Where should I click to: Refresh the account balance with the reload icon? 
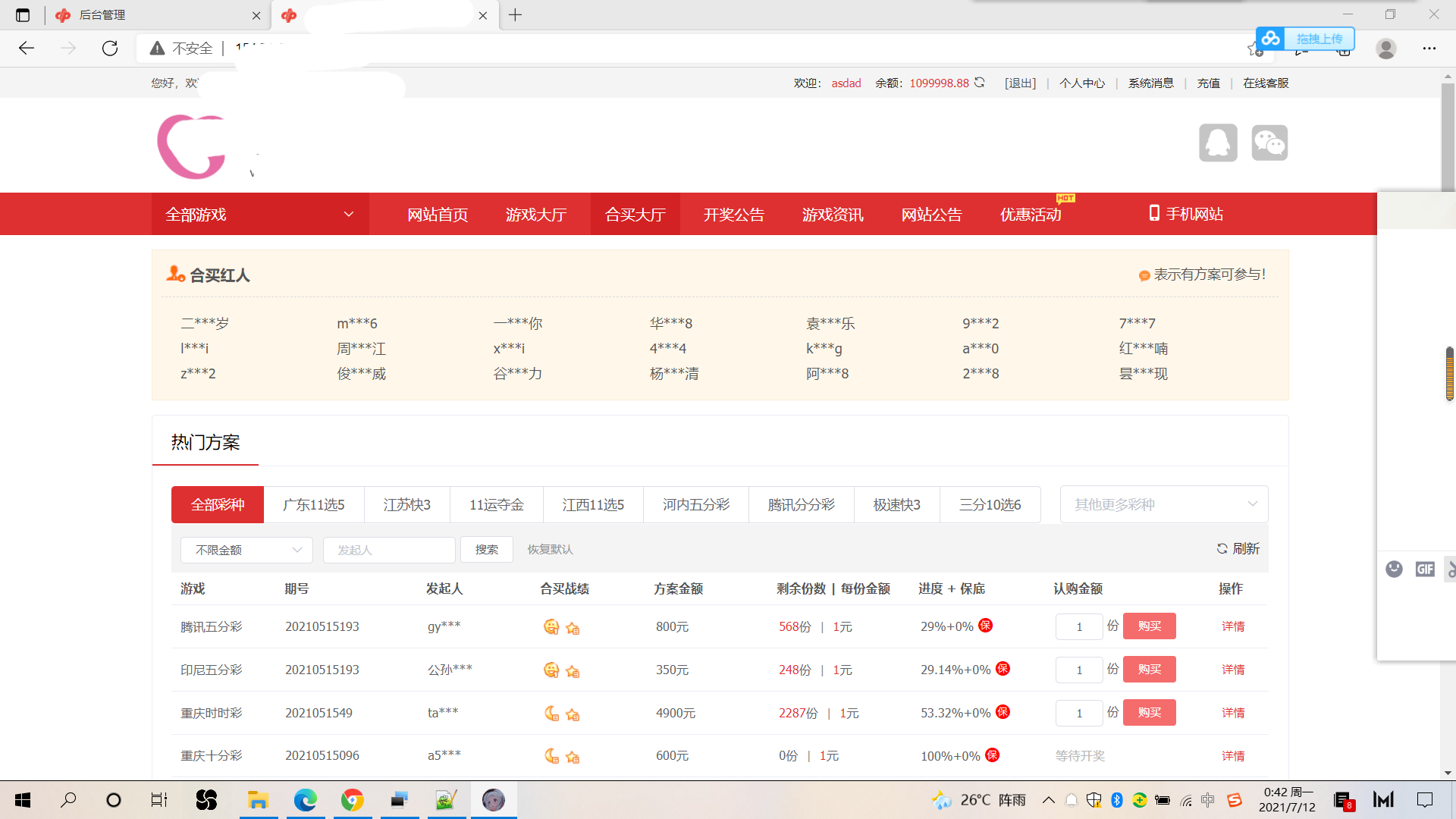click(x=980, y=83)
